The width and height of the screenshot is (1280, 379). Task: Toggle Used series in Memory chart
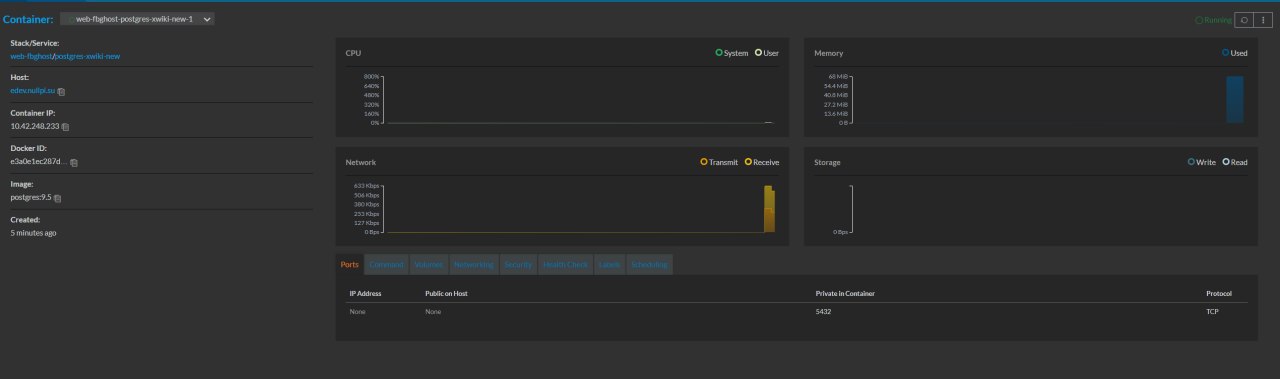pos(1235,53)
